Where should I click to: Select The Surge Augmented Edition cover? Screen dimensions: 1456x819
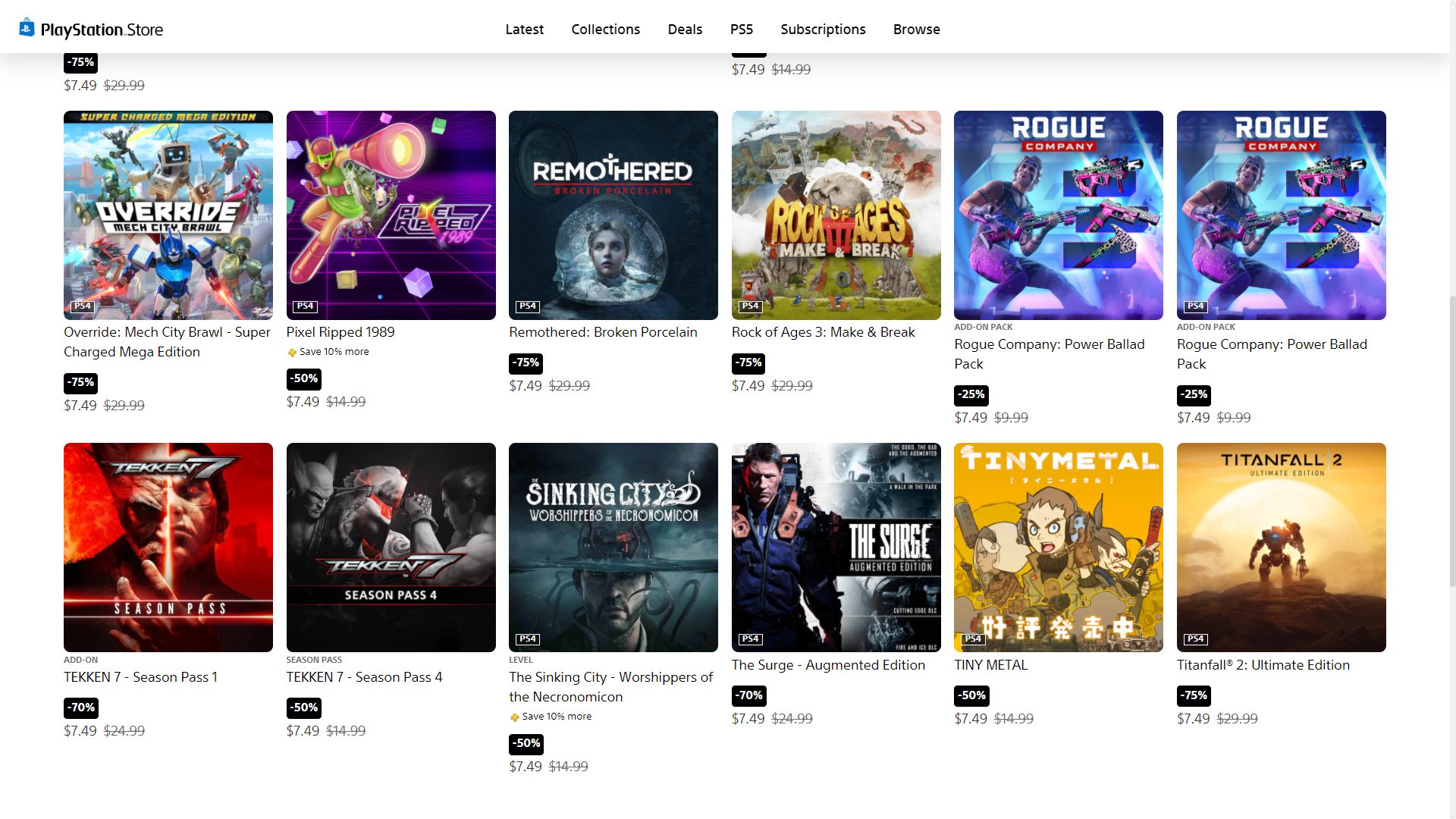[x=836, y=547]
